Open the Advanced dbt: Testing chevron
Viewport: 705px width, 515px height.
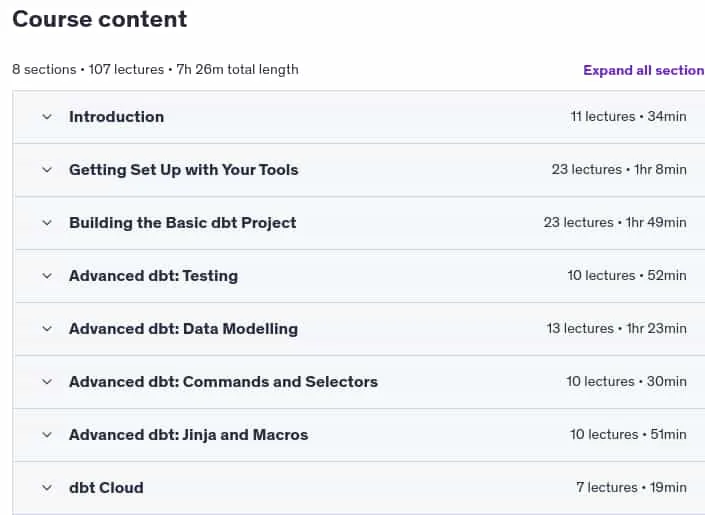(x=47, y=276)
